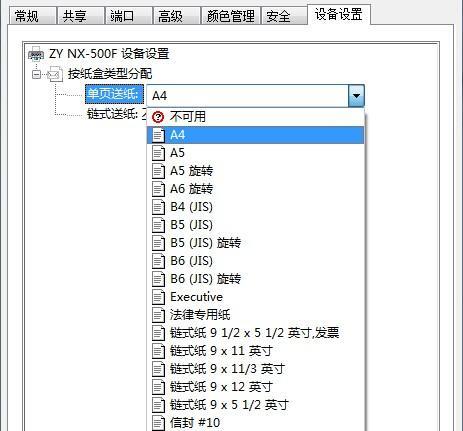Image resolution: width=463 pixels, height=431 pixels.
Task: Select the 设备设置 tab
Action: click(x=339, y=14)
